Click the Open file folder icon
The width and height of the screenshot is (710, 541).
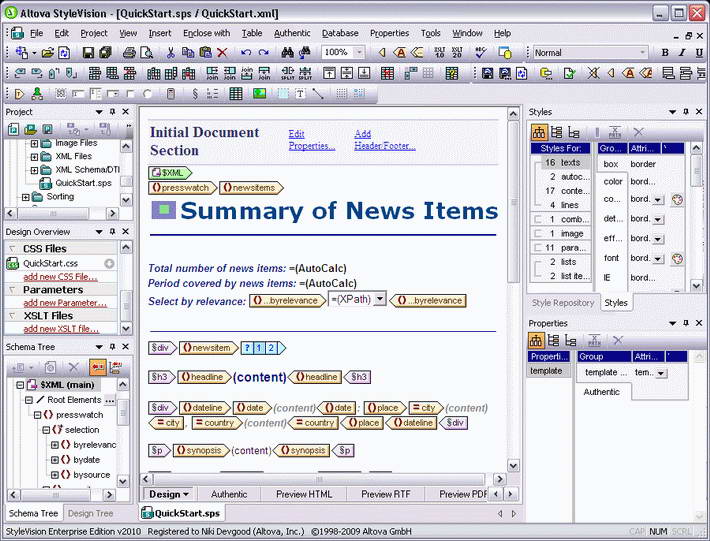tap(47, 53)
